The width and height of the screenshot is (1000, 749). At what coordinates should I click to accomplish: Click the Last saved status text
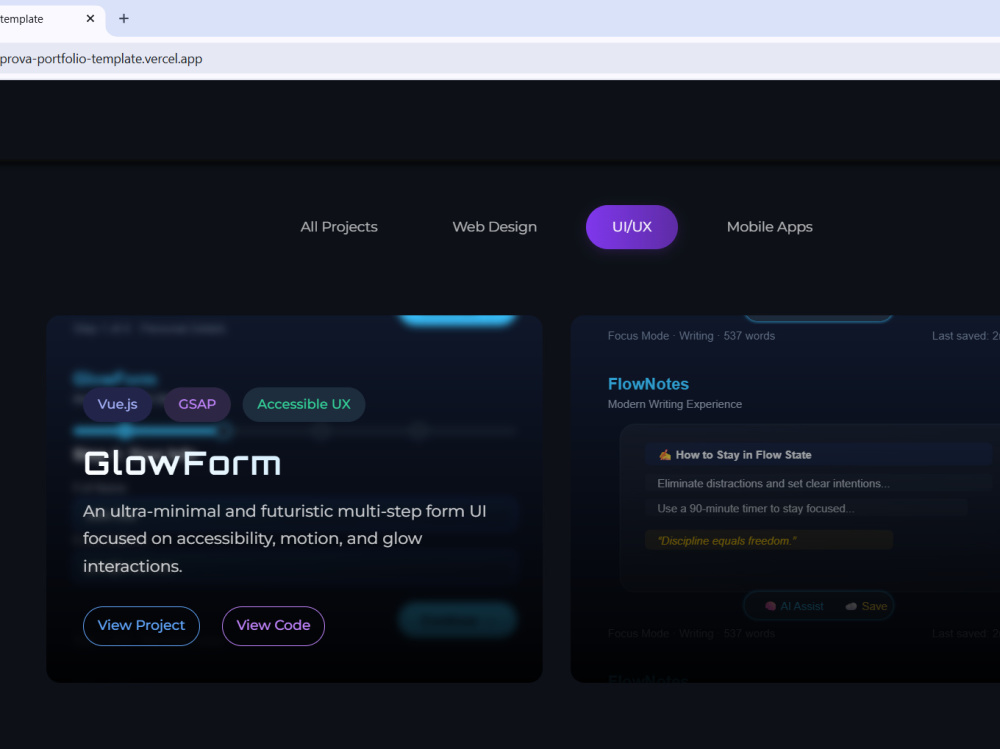[x=966, y=336]
